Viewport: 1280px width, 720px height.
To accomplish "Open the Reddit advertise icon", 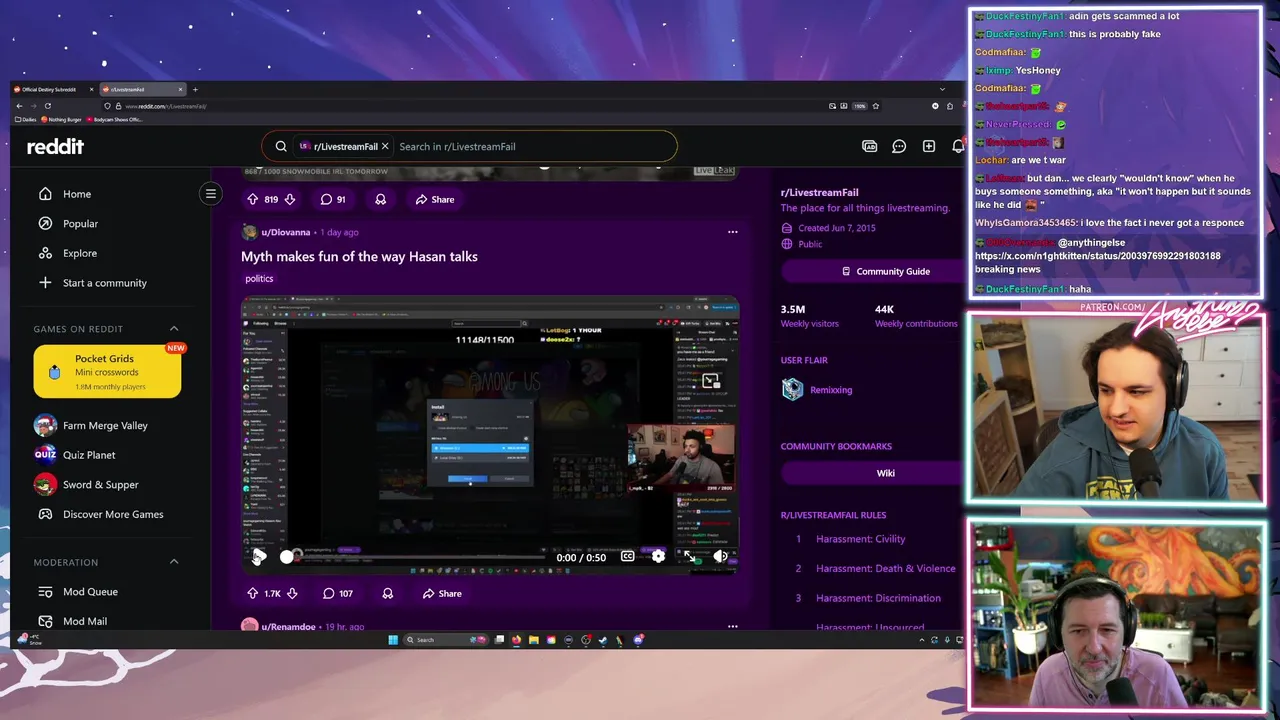I will [x=869, y=146].
